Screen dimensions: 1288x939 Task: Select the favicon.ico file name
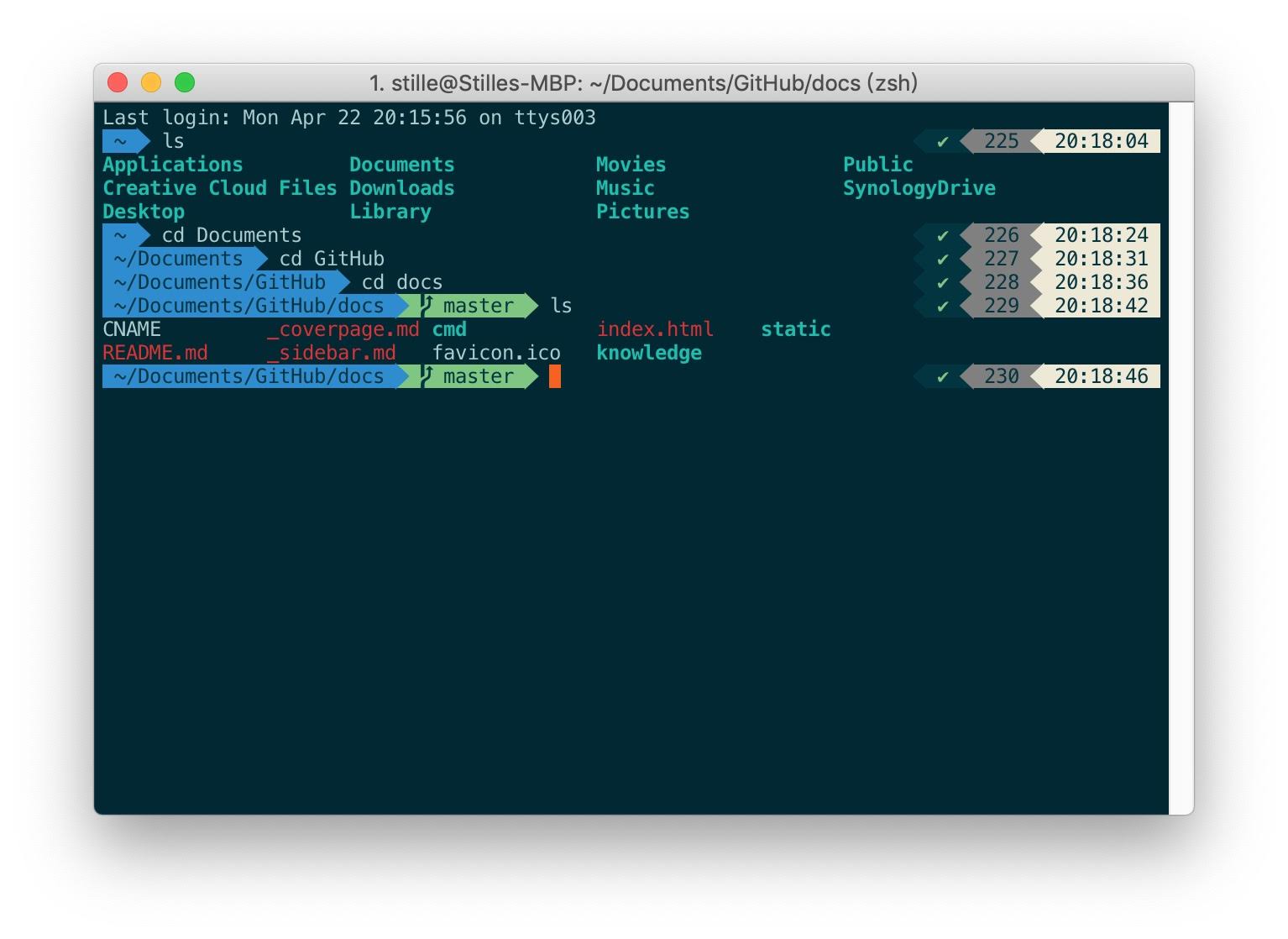[x=496, y=353]
